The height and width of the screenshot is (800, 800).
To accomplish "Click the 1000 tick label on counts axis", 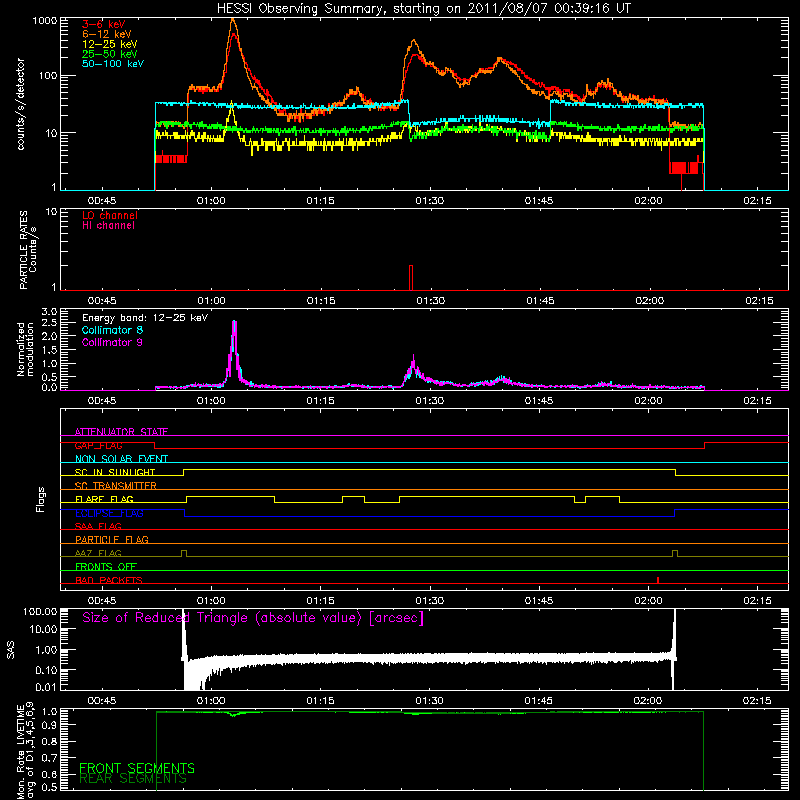I will point(44,21).
